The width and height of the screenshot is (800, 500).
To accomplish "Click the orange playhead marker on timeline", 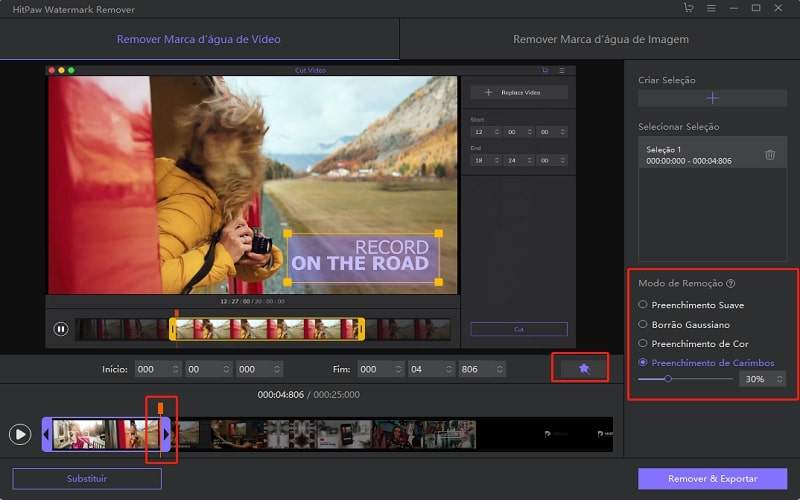I will tap(160, 407).
